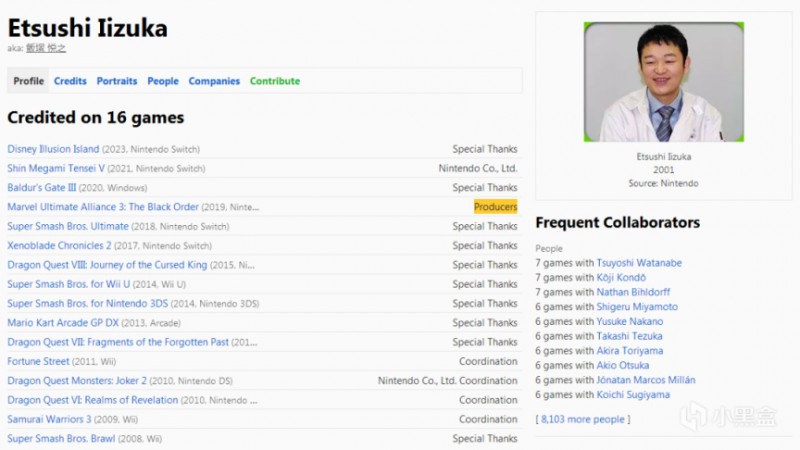The width and height of the screenshot is (800, 450).
Task: Click Special Thanks for Super Smash Bros. Brawl
Action: (x=485, y=439)
